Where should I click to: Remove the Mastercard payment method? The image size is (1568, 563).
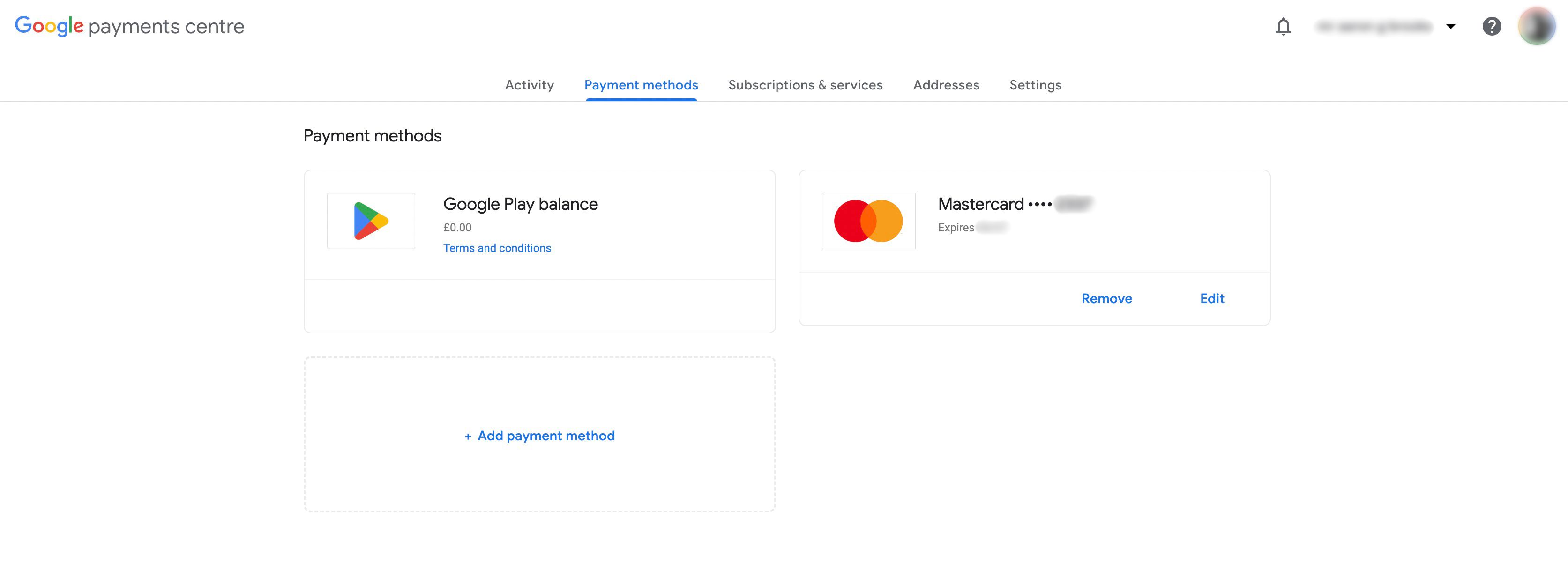[1106, 298]
